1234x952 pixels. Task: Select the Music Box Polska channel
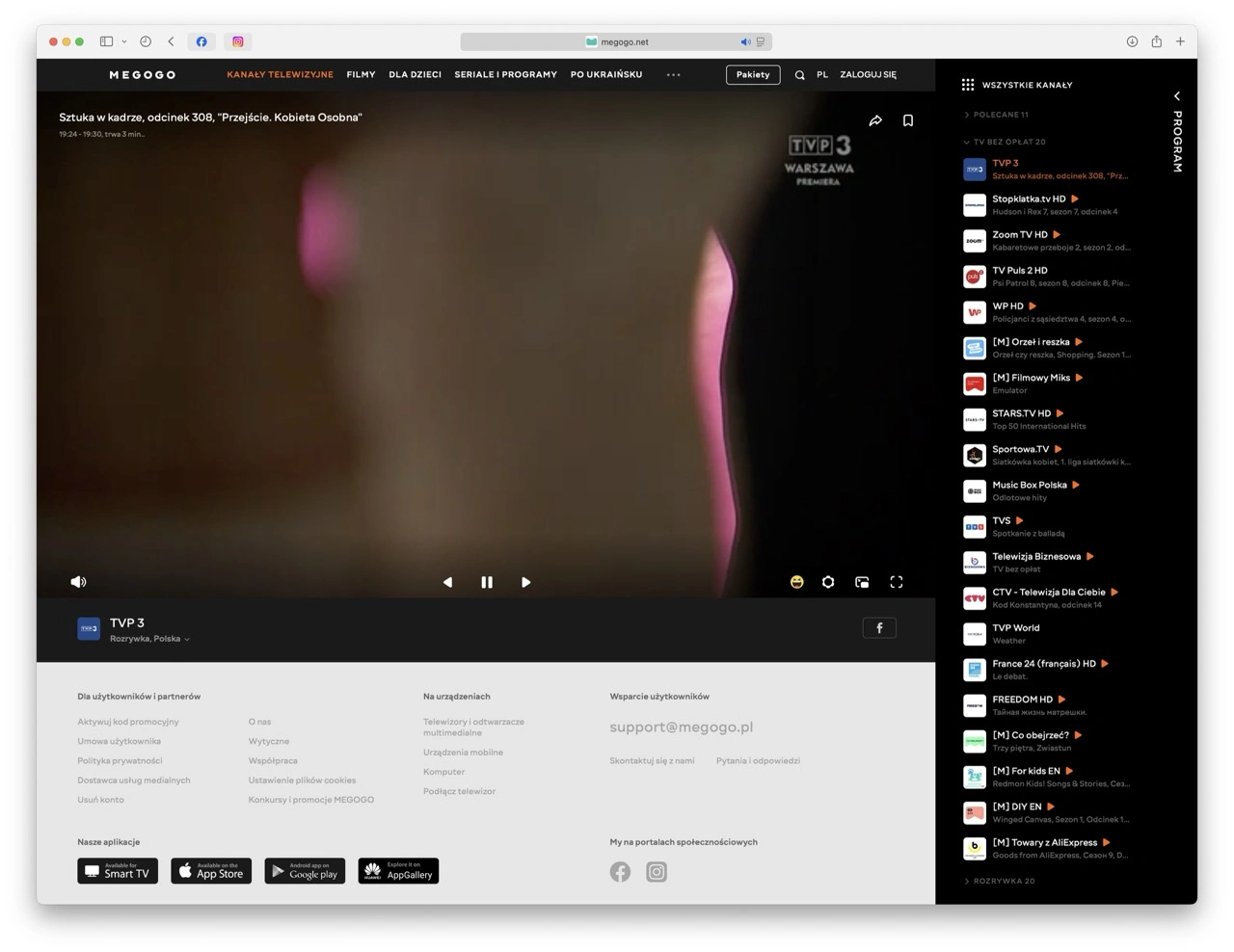point(1047,490)
